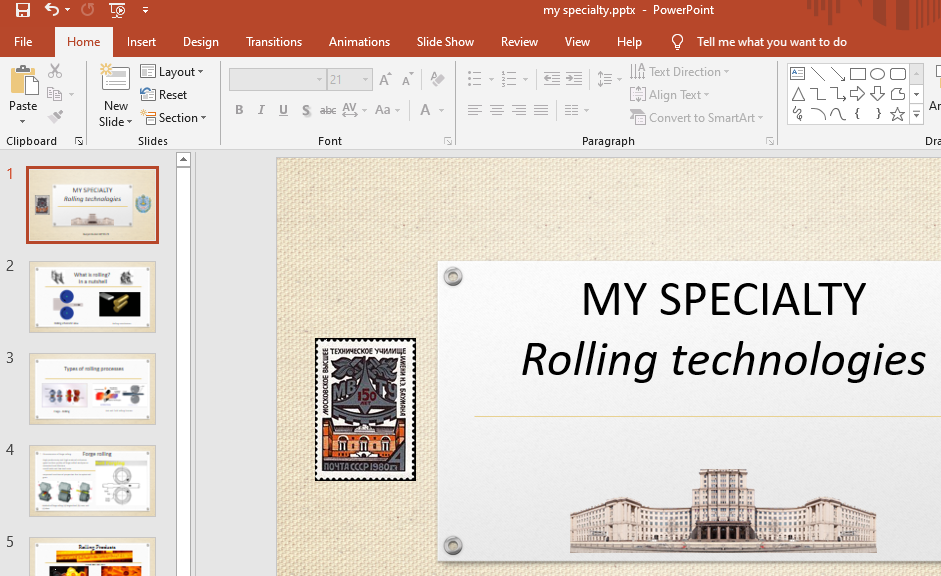The image size is (941, 576).
Task: Select the Rectangle shape in the shapes gallery
Action: (x=858, y=74)
